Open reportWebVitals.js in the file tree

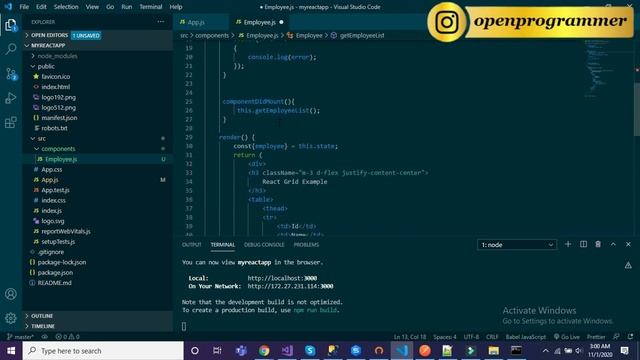click(66, 231)
